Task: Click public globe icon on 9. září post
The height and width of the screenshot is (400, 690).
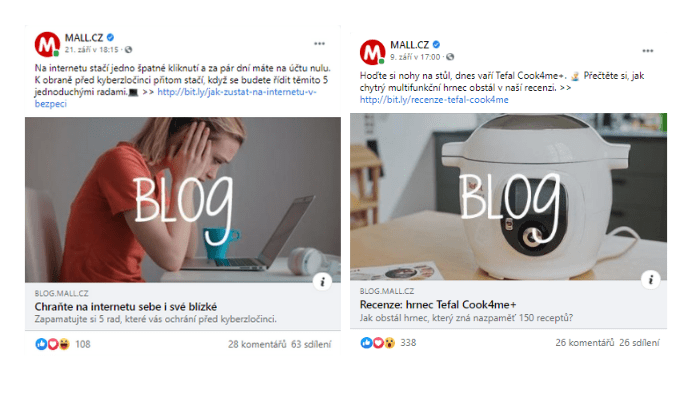Action: pos(450,57)
